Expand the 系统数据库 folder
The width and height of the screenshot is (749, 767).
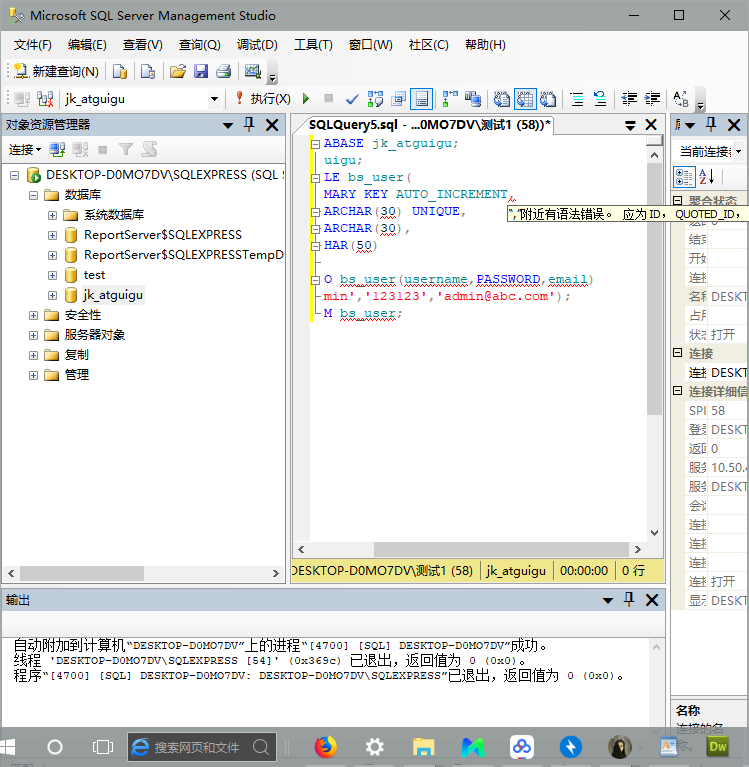pyautogui.click(x=52, y=215)
